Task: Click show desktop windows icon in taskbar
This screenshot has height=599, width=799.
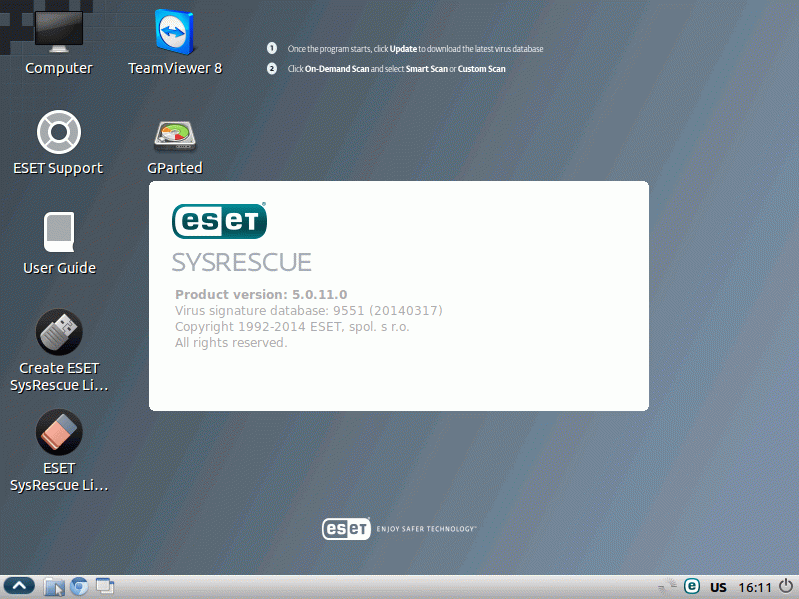Action: pos(104,586)
